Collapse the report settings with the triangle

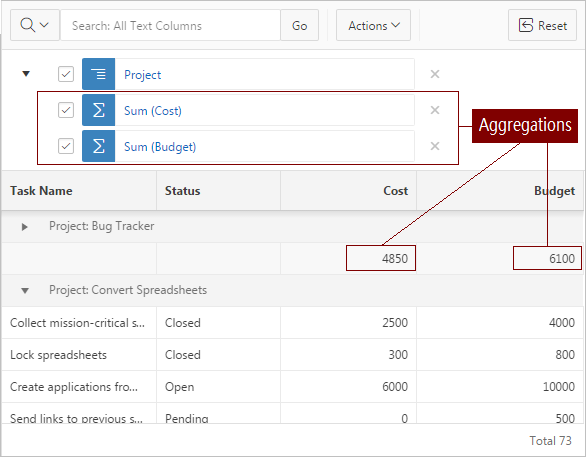26,74
